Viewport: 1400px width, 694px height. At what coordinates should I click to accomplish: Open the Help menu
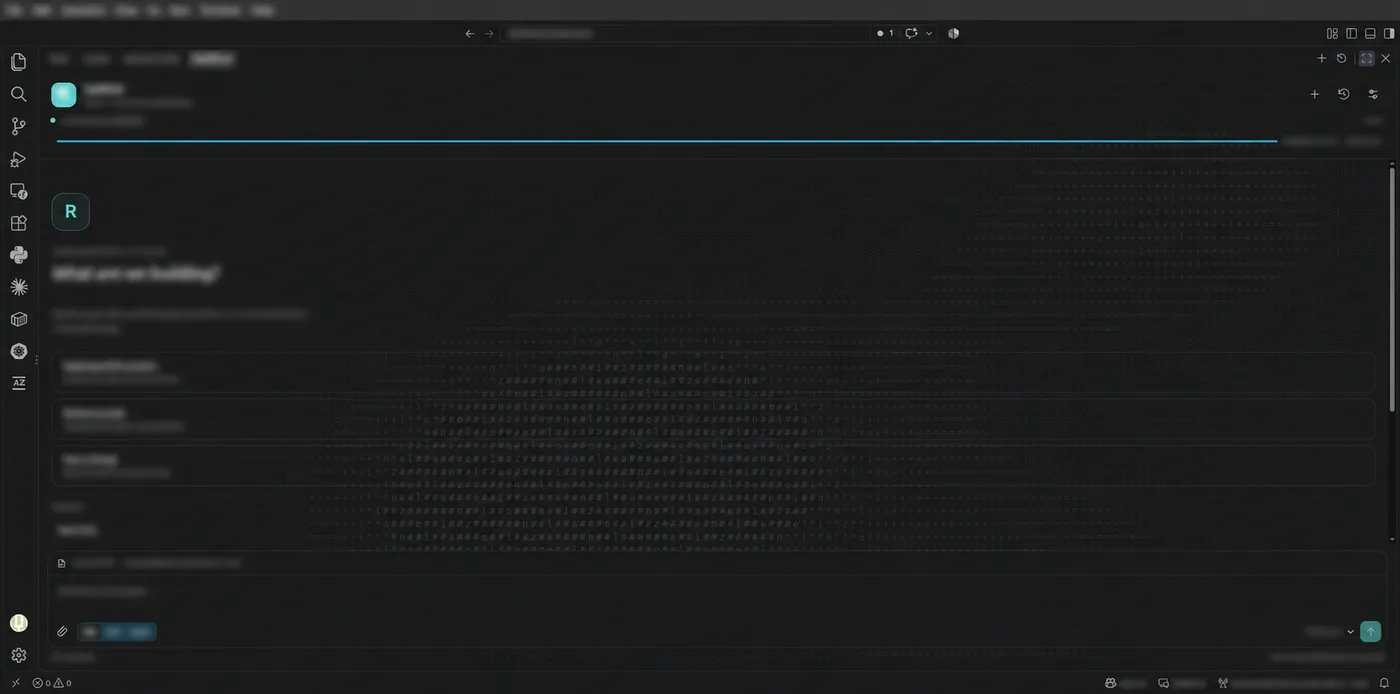tap(263, 10)
